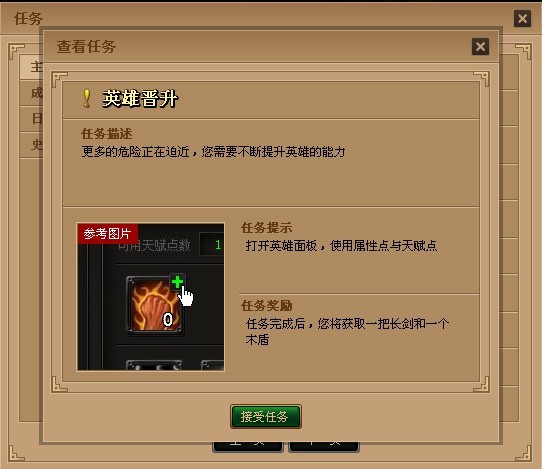The width and height of the screenshot is (542, 469).
Task: Click the talent level 0 badge
Action: point(168,319)
